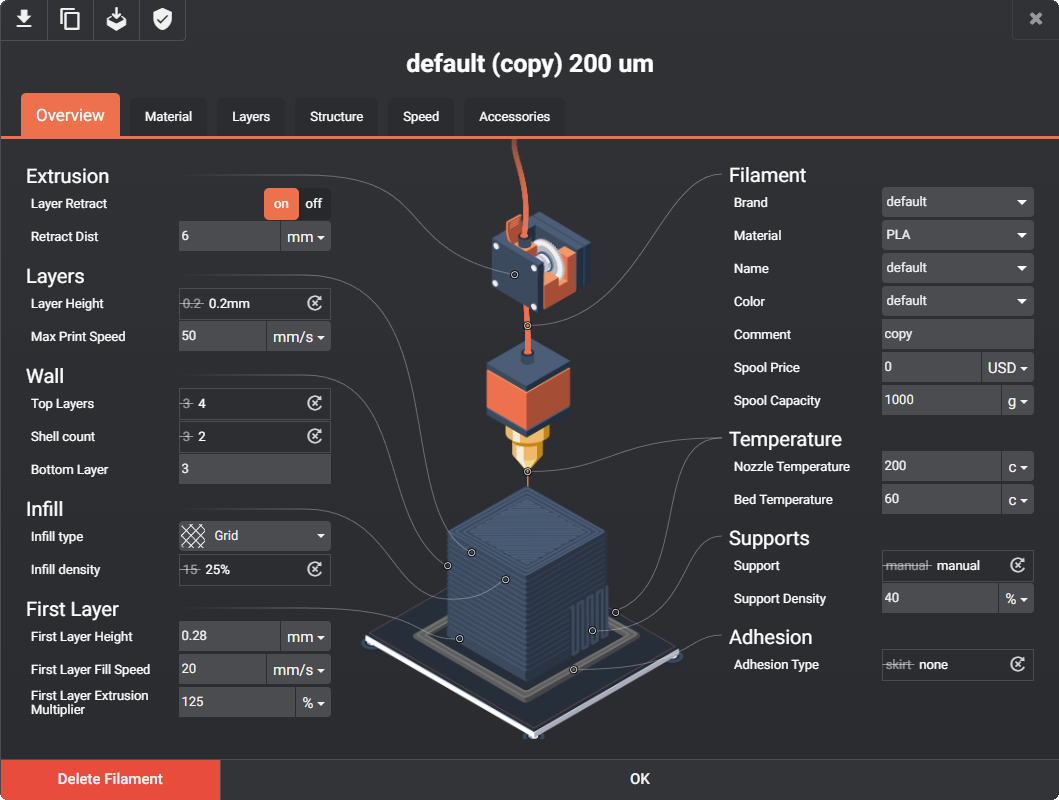1059x800 pixels.
Task: Reset Top Layers override icon
Action: coord(315,403)
